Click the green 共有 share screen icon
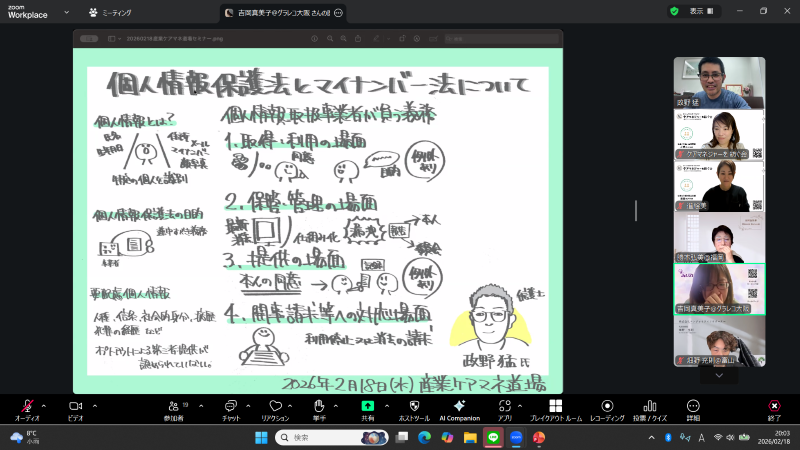 pyautogui.click(x=367, y=406)
